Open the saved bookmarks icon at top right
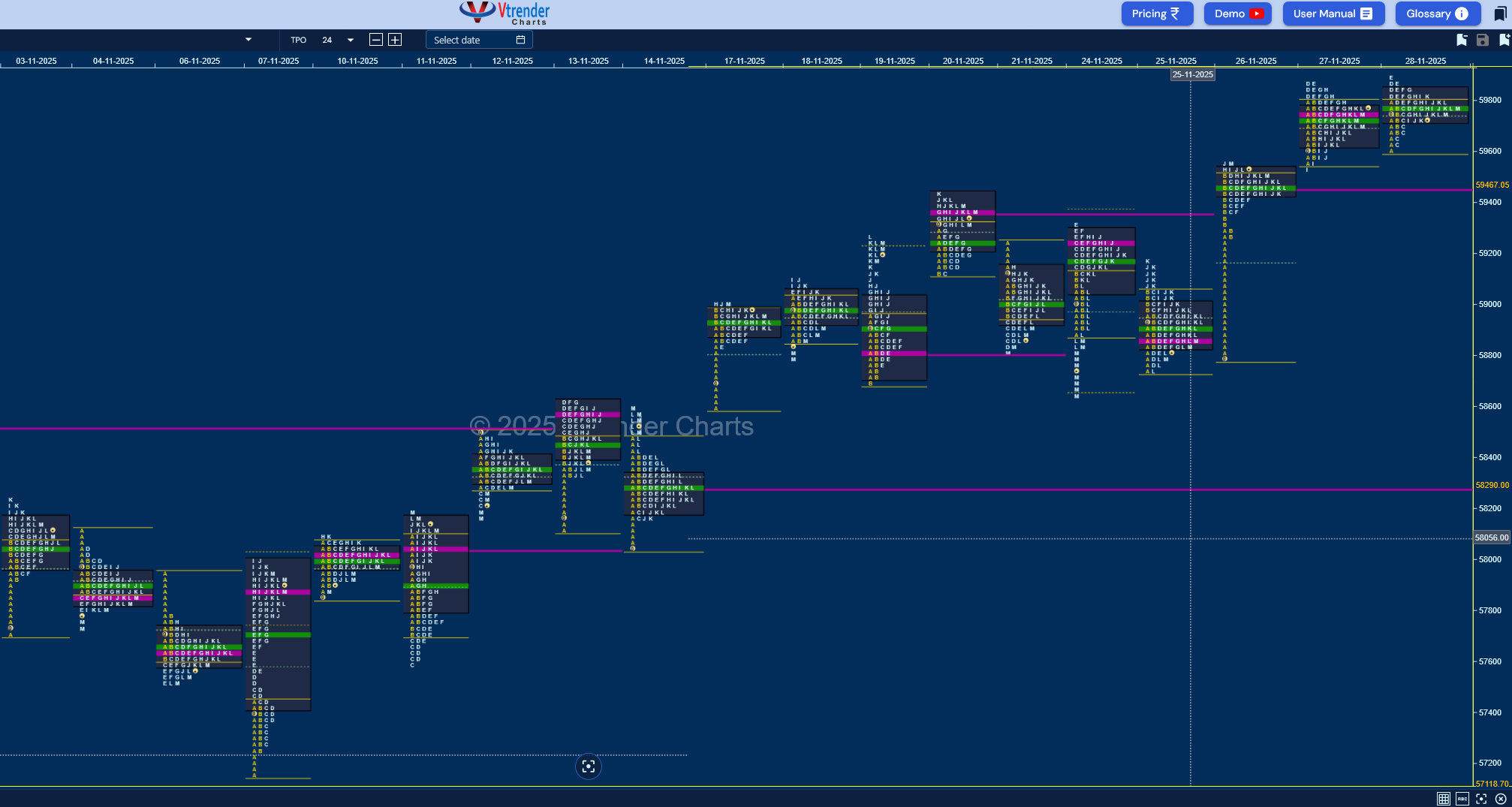Image resolution: width=1512 pixels, height=807 pixels. pos(1499,14)
